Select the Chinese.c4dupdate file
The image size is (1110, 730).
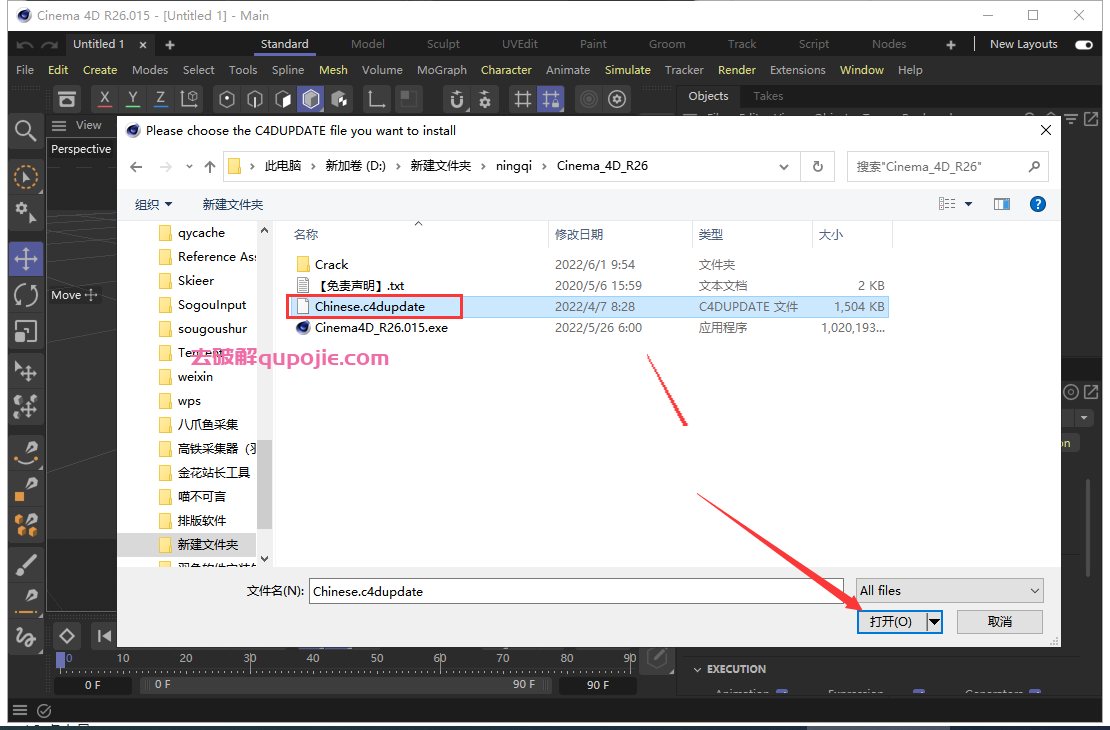[370, 307]
